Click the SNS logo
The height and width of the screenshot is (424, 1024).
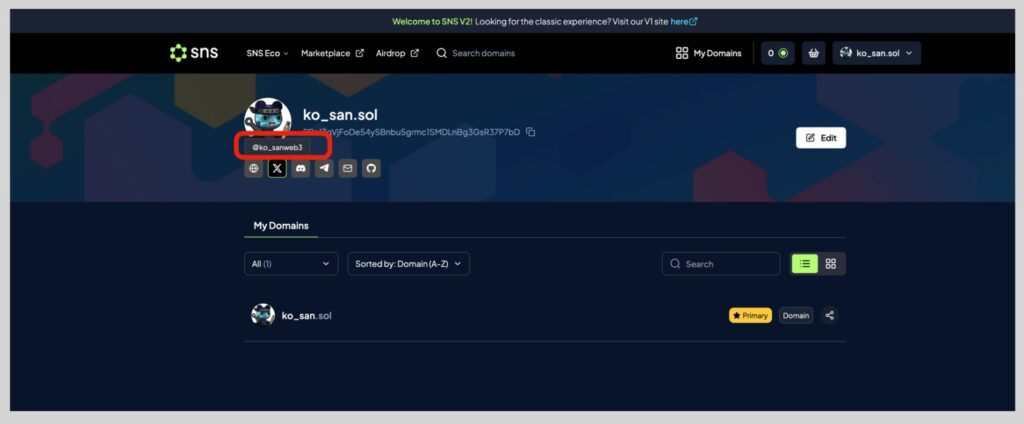[194, 53]
